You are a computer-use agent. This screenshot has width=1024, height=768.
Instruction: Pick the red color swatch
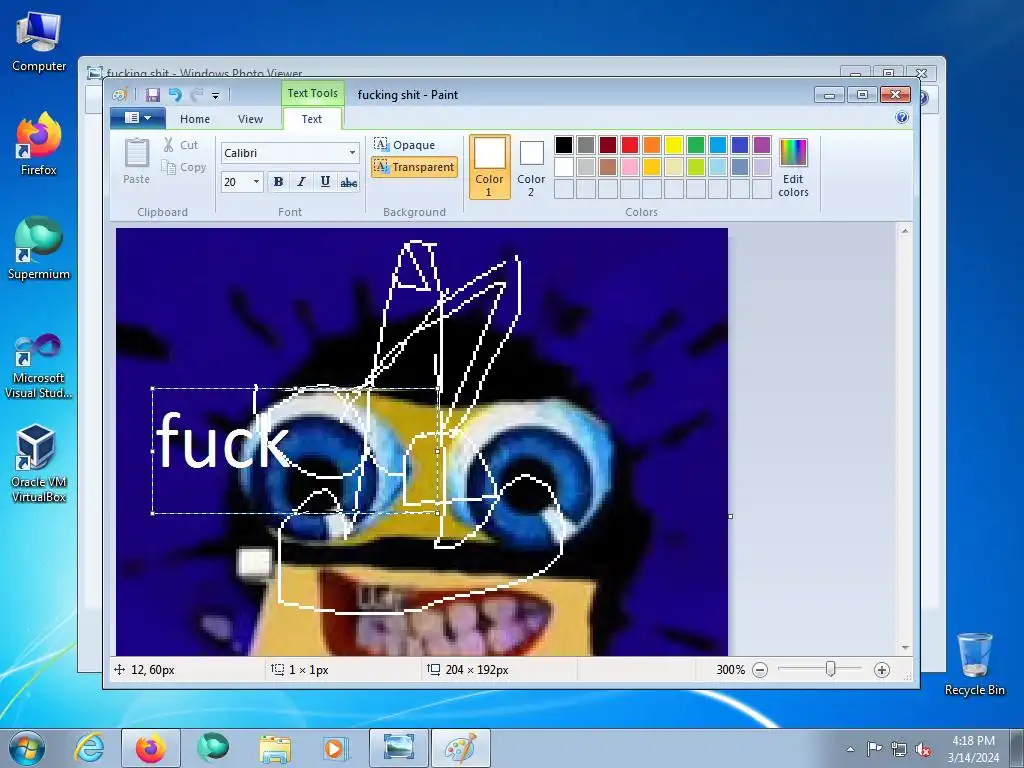(x=630, y=144)
